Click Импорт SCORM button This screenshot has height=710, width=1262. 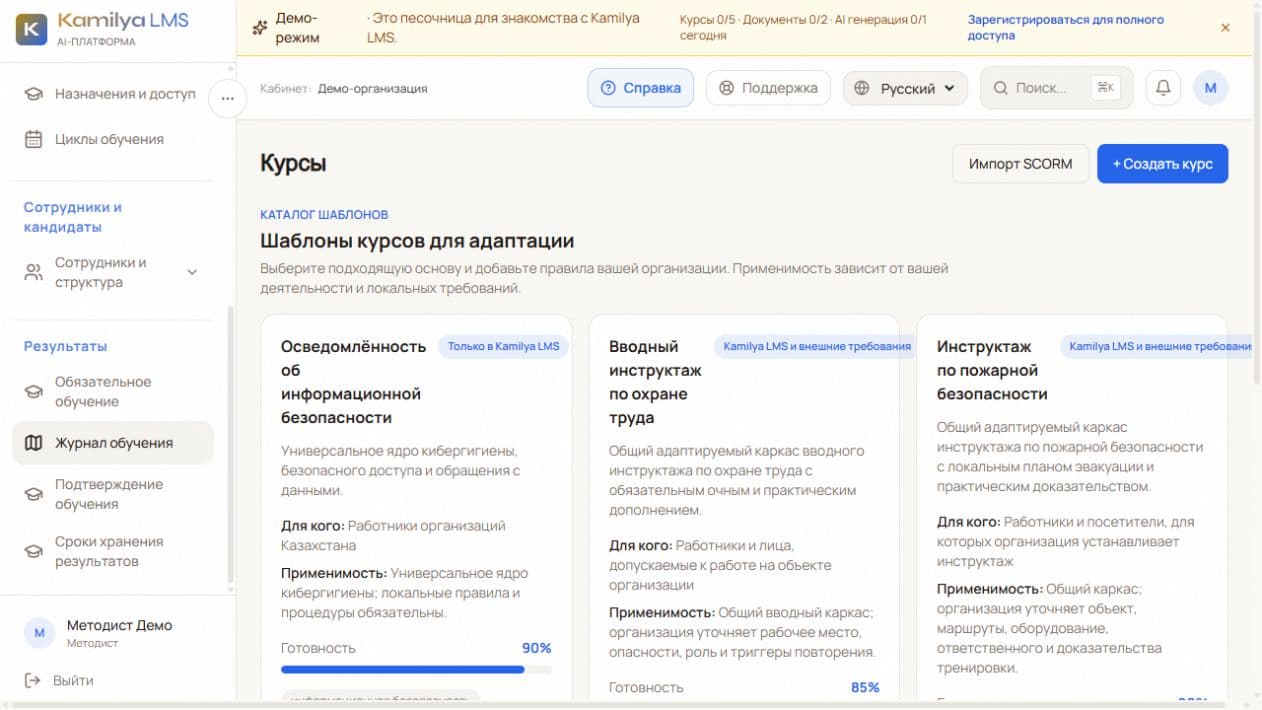[1020, 164]
